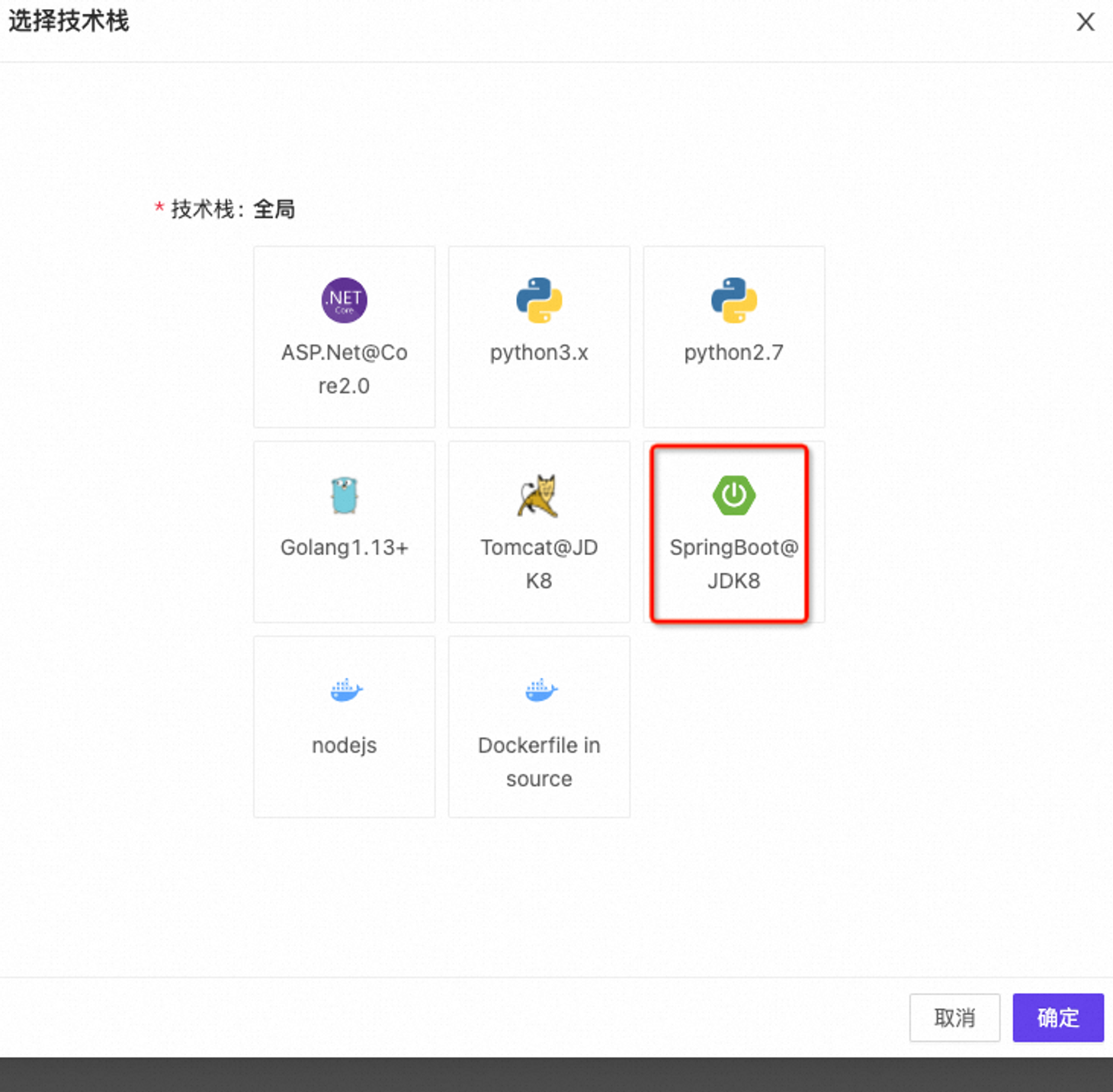
Task: Select the Dockerfile in source card
Action: [539, 727]
